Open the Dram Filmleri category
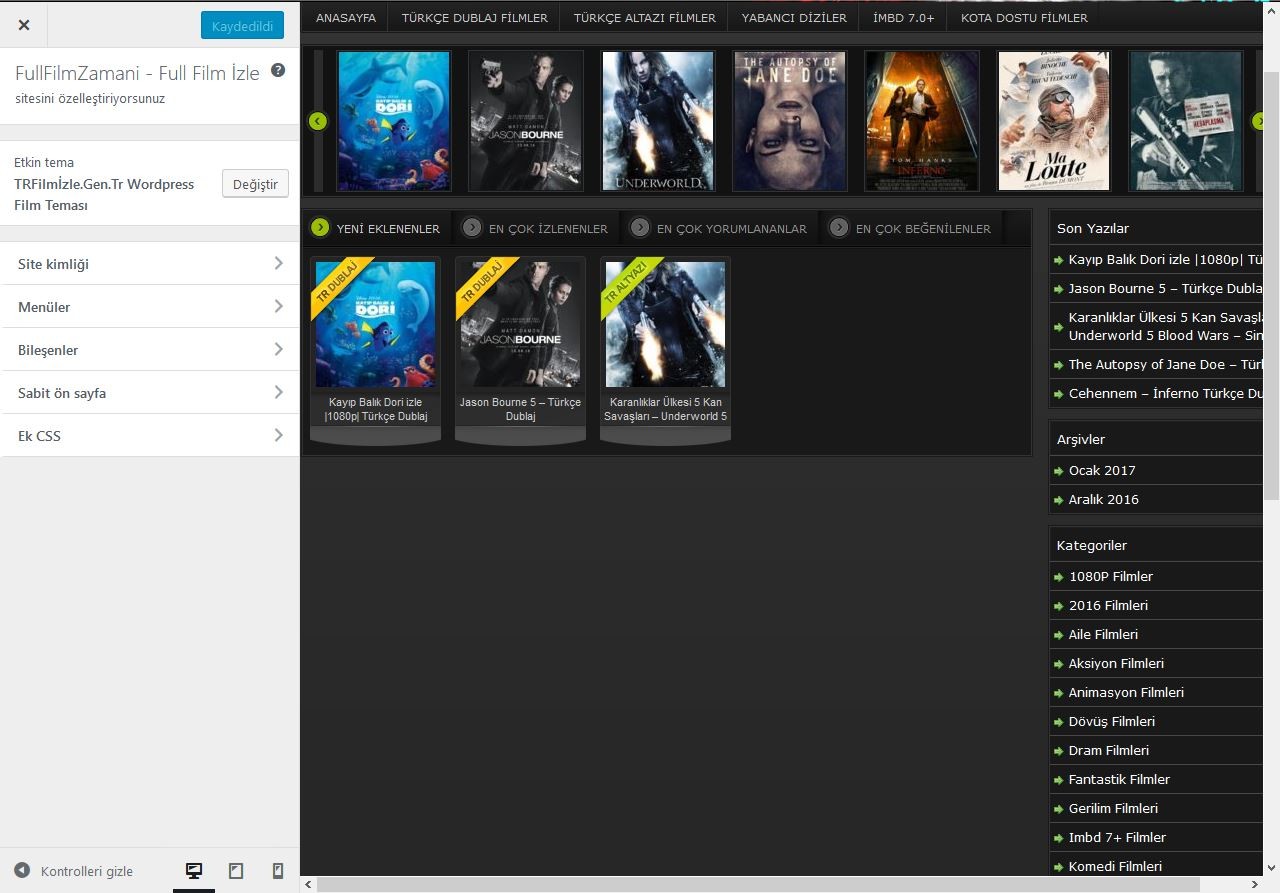1280x893 pixels. [1108, 750]
